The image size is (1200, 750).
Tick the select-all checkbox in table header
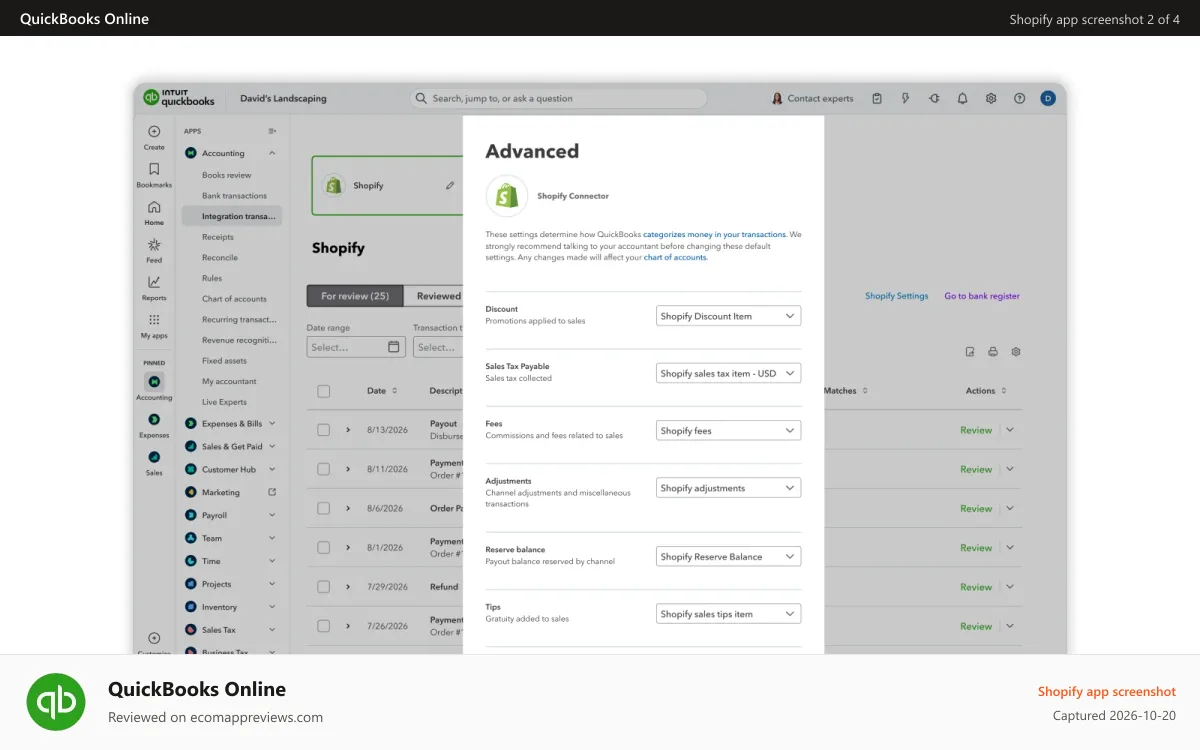point(323,391)
